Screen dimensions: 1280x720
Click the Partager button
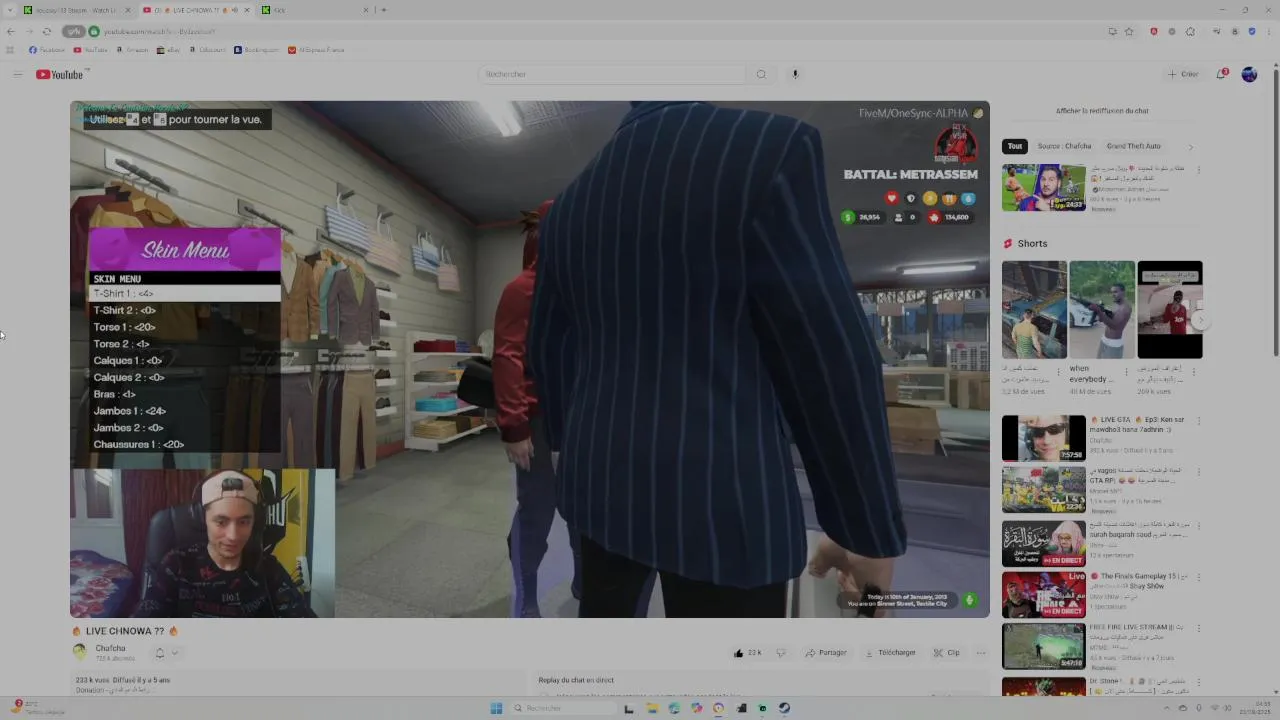tap(826, 653)
